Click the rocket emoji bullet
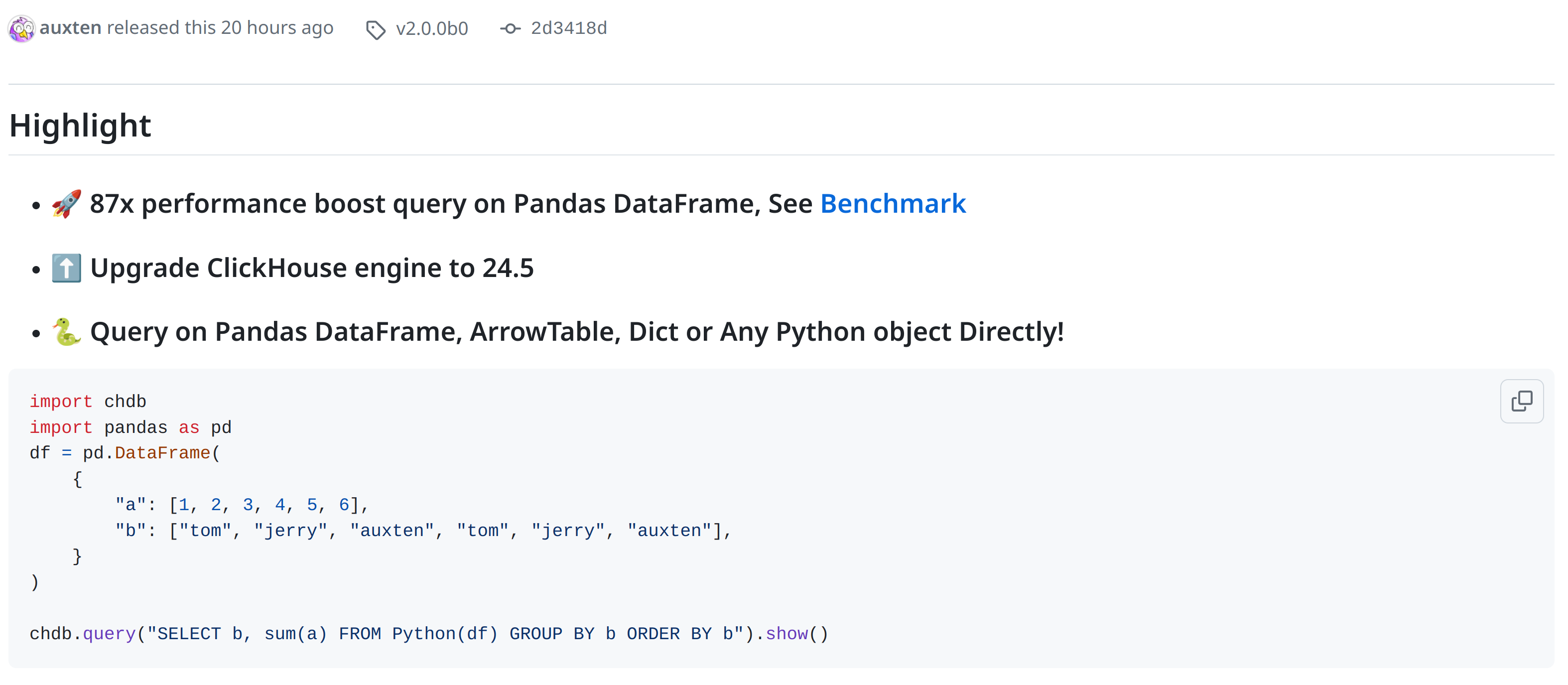Viewport: 1568px width, 685px height. [66, 203]
